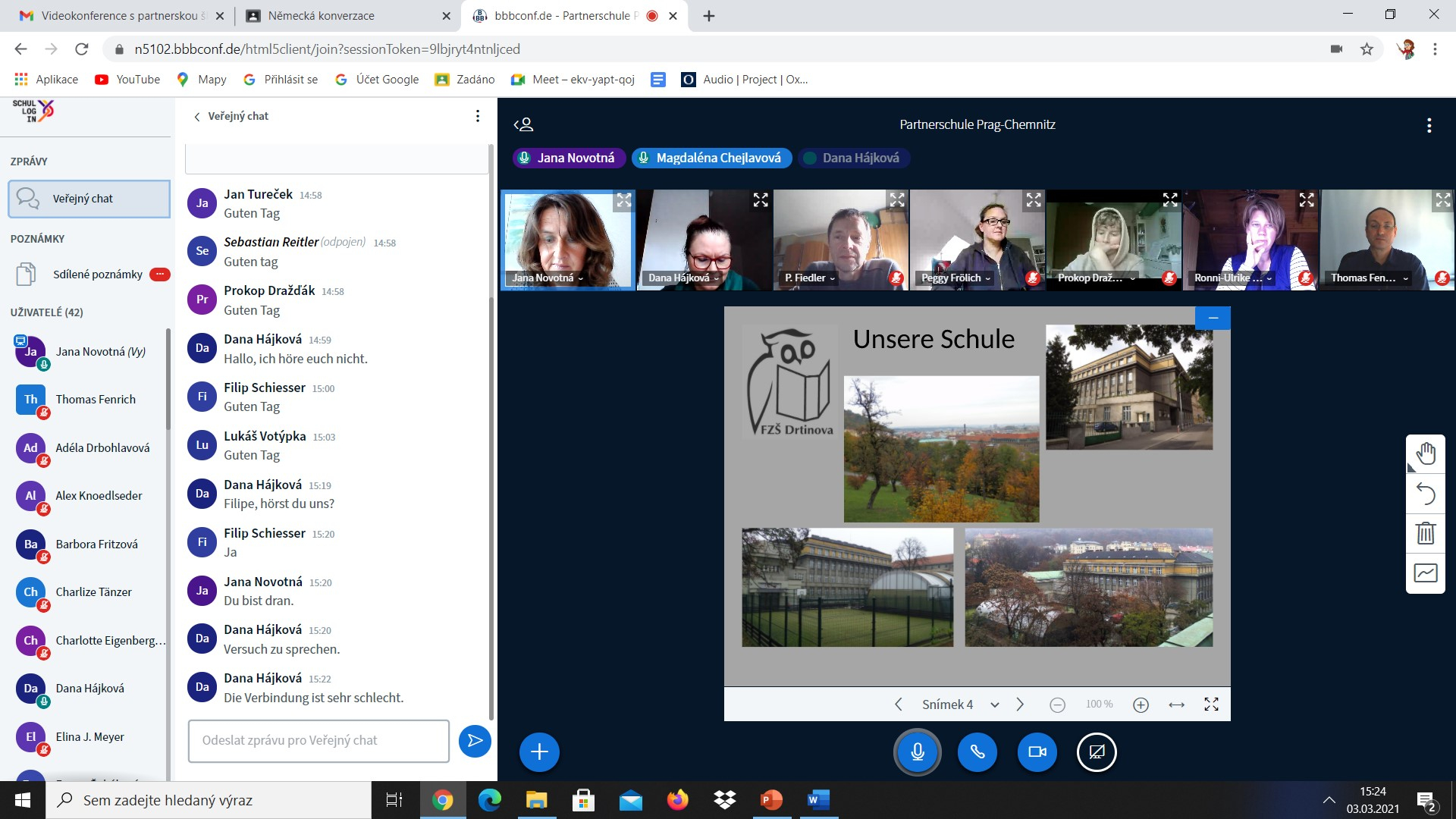Expand P. Fiedler webcam to fullscreen

897,200
